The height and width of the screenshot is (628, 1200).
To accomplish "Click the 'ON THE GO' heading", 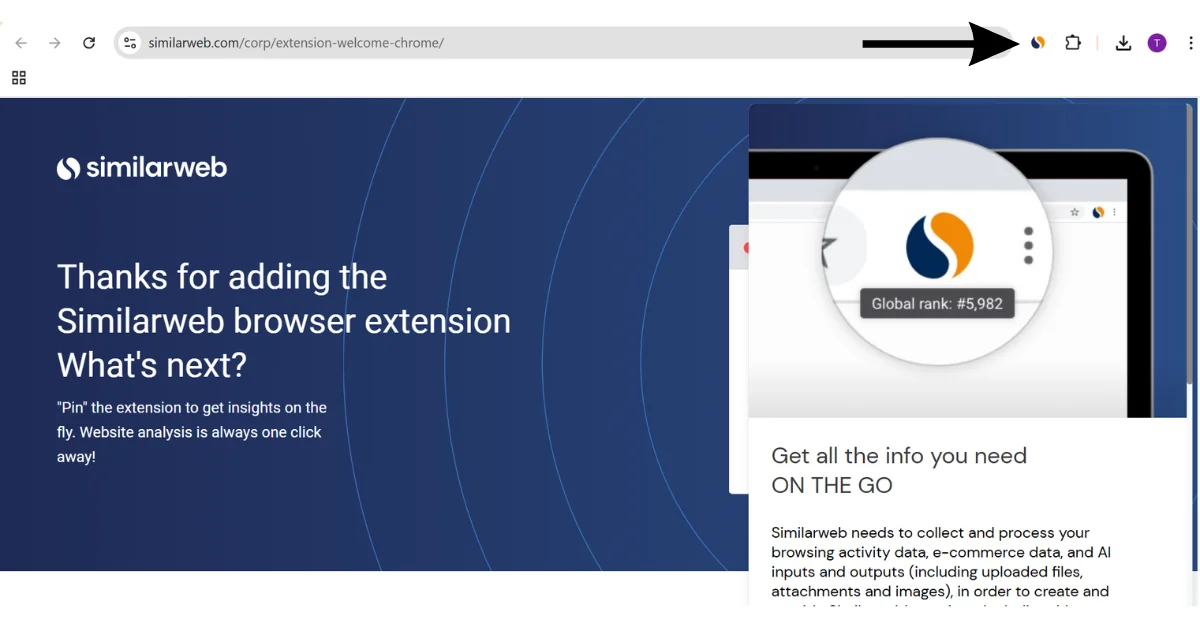I will click(x=832, y=486).
